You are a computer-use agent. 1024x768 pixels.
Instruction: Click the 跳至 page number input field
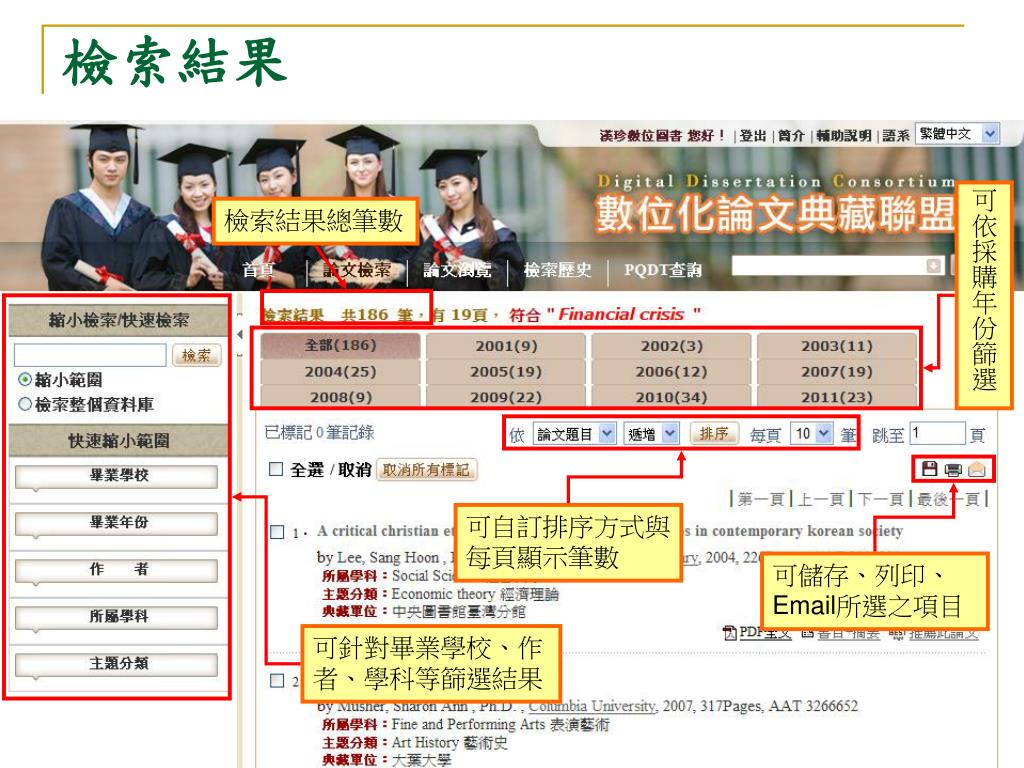tap(937, 434)
